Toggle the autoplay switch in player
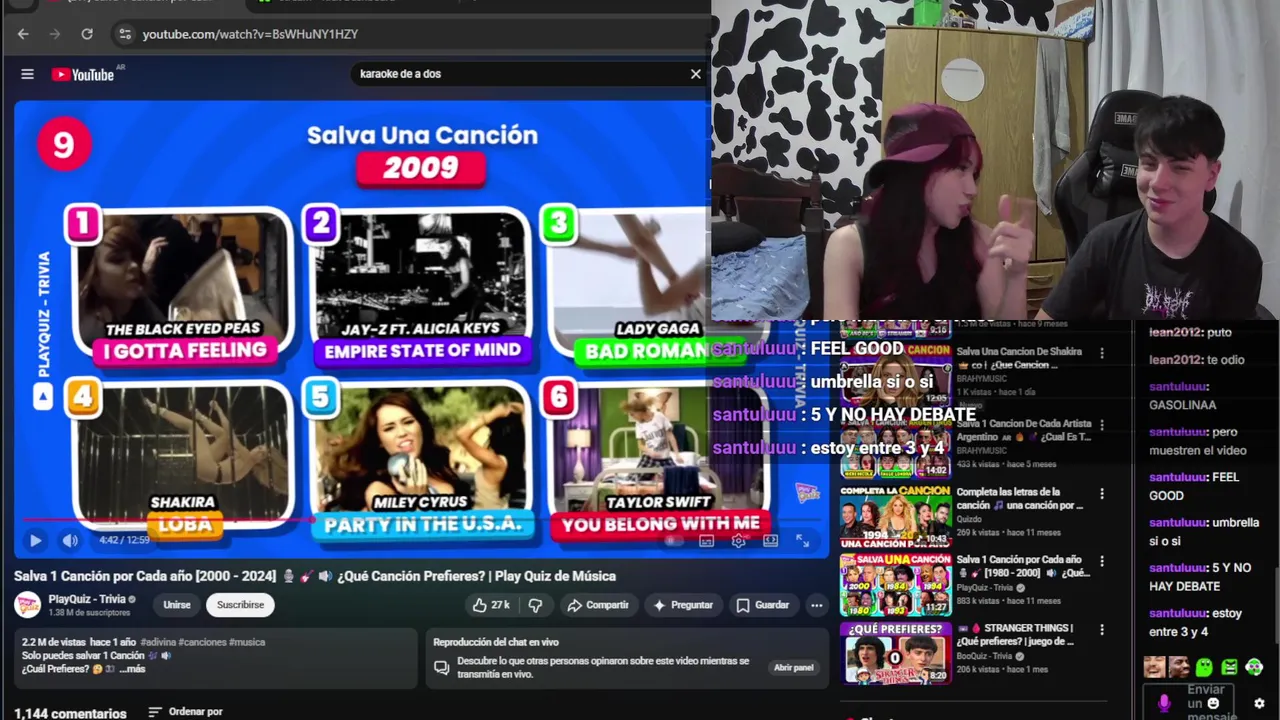This screenshot has height=720, width=1280. point(674,541)
